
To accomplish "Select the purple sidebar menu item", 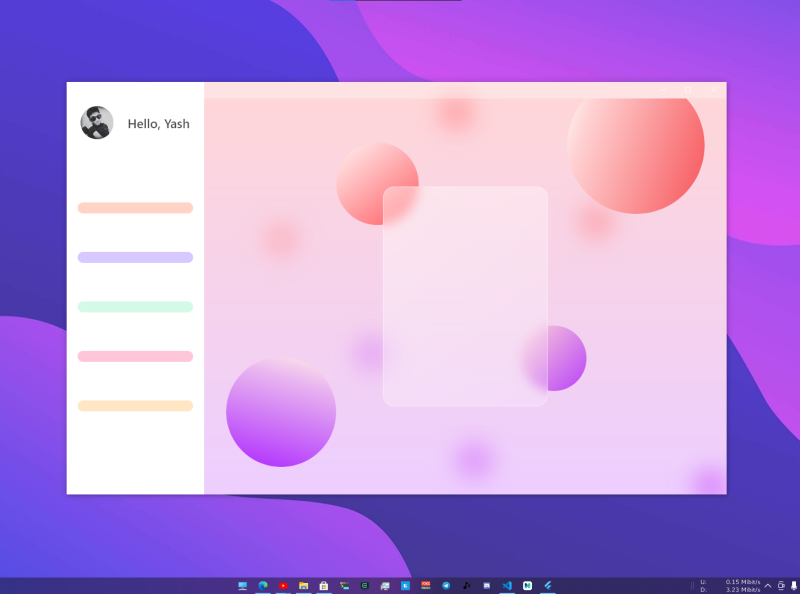I will pyautogui.click(x=135, y=257).
